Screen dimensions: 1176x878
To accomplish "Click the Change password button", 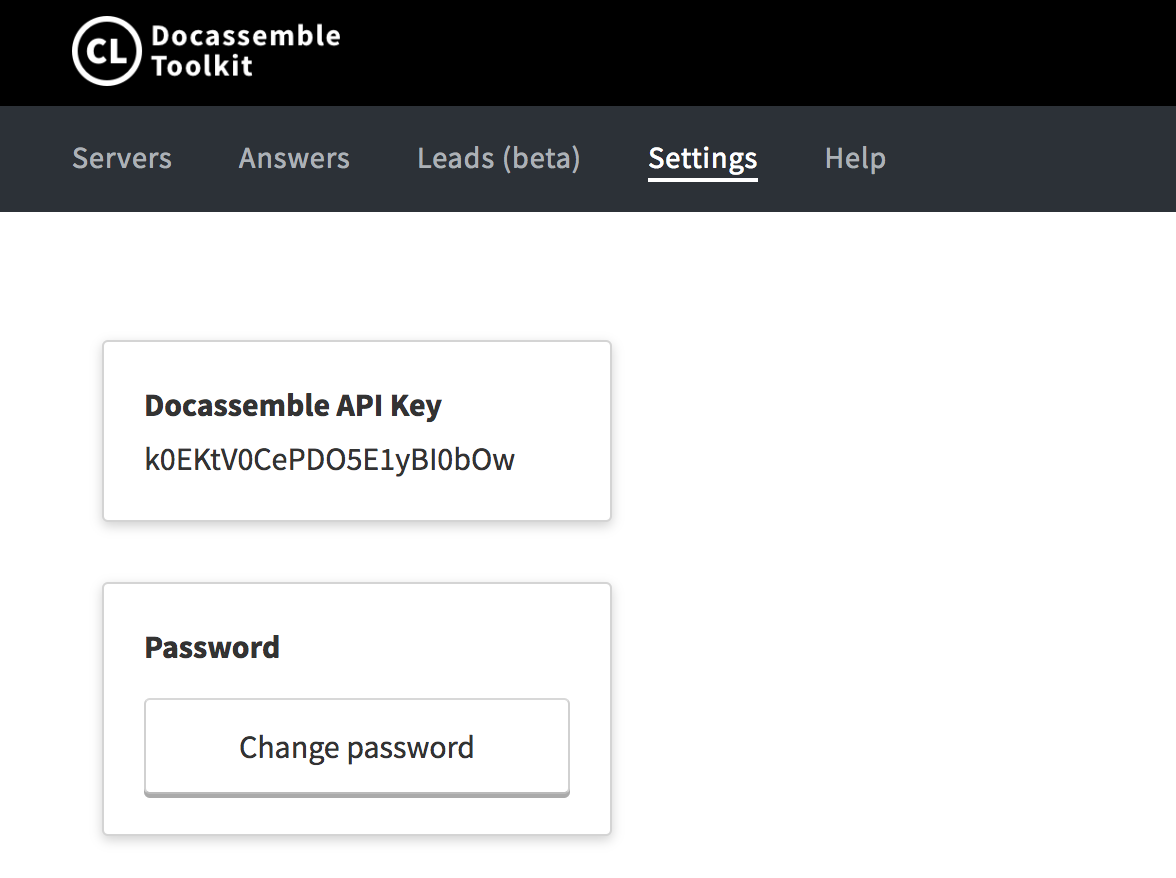I will 357,748.
